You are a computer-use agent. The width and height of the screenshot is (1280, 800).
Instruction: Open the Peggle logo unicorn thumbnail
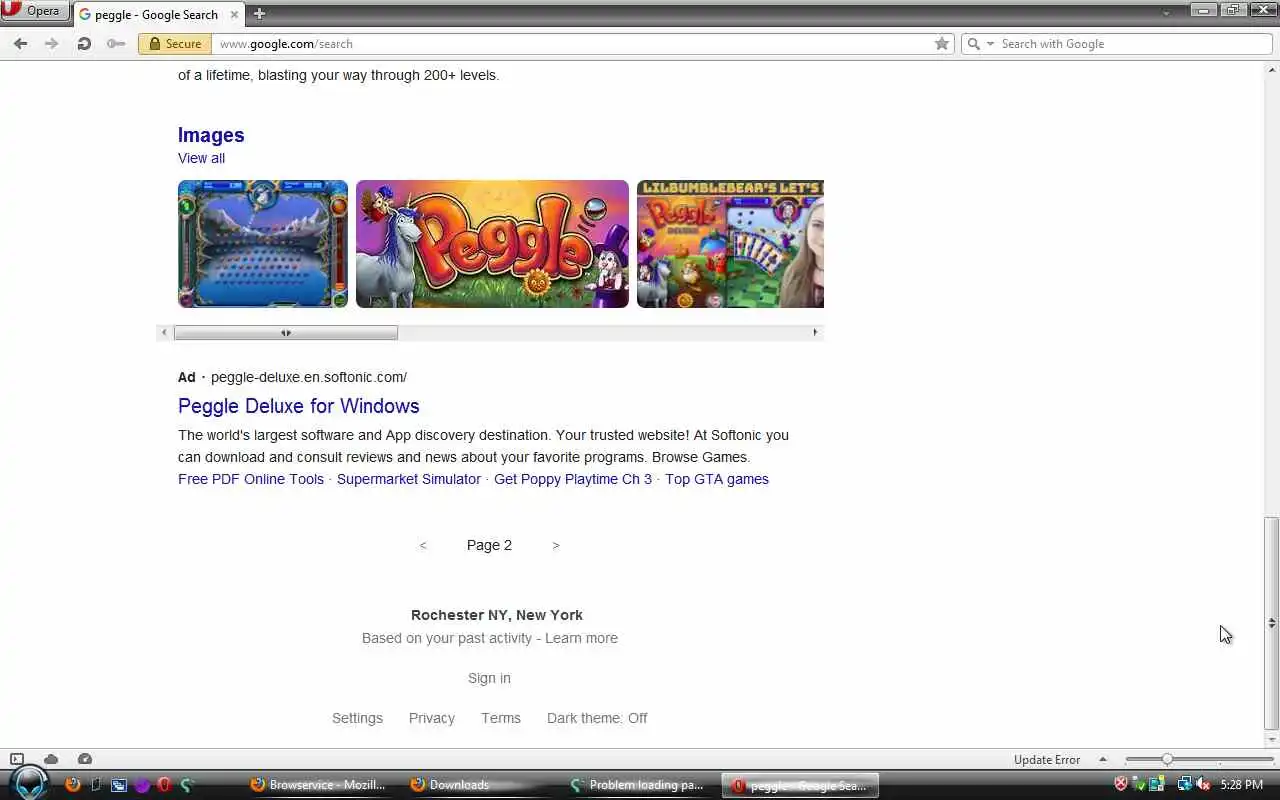coord(492,244)
